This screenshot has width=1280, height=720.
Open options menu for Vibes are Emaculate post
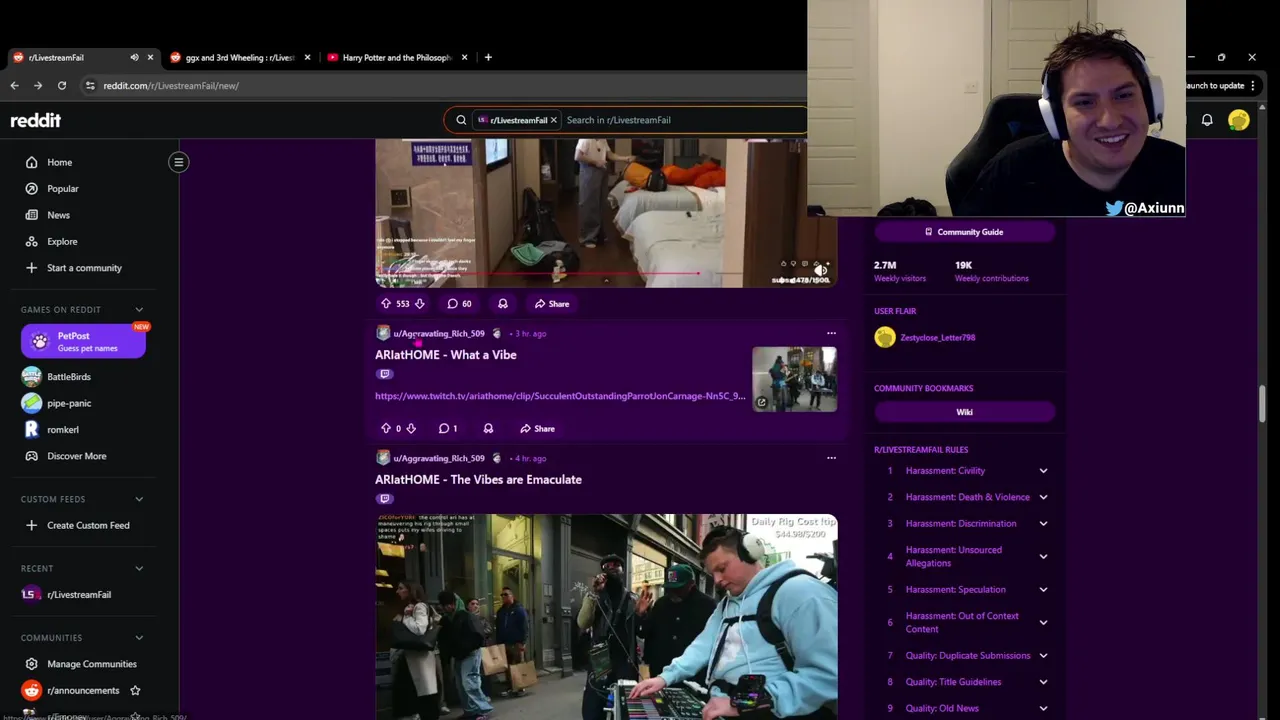[831, 458]
